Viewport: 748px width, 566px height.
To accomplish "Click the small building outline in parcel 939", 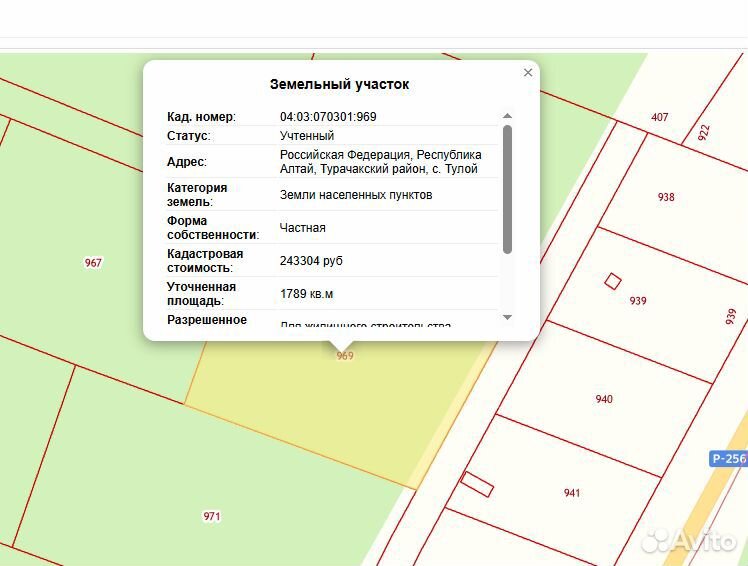I will point(613,281).
